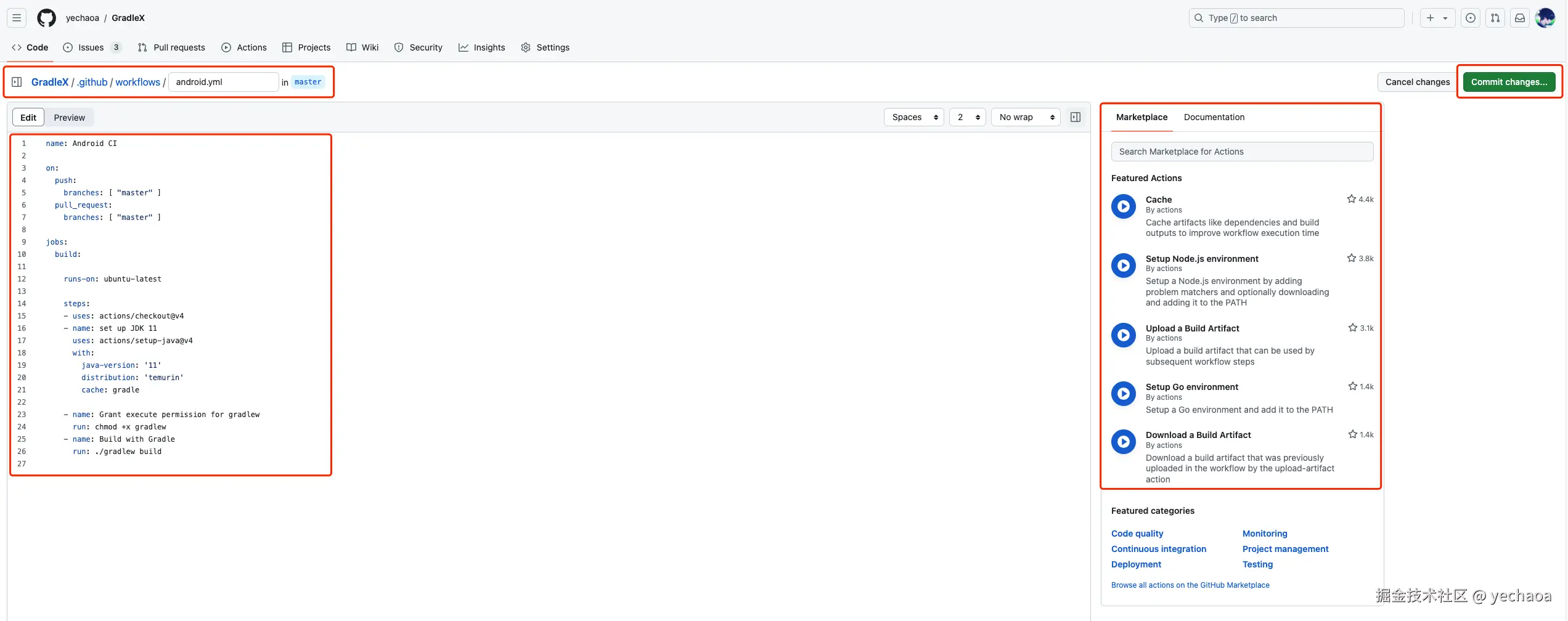Open the Continuous integration category
This screenshot has height=621, width=1568.
(x=1159, y=549)
